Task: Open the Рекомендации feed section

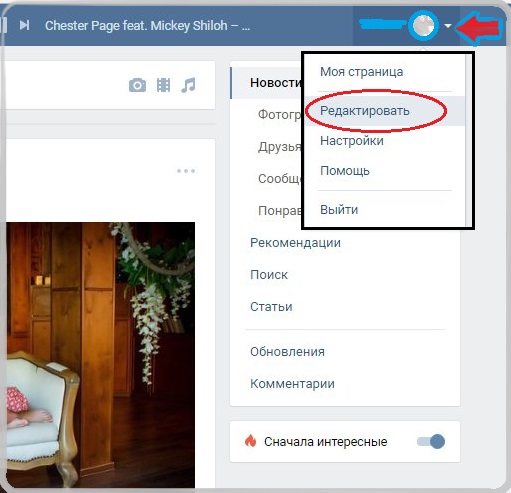Action: (295, 243)
